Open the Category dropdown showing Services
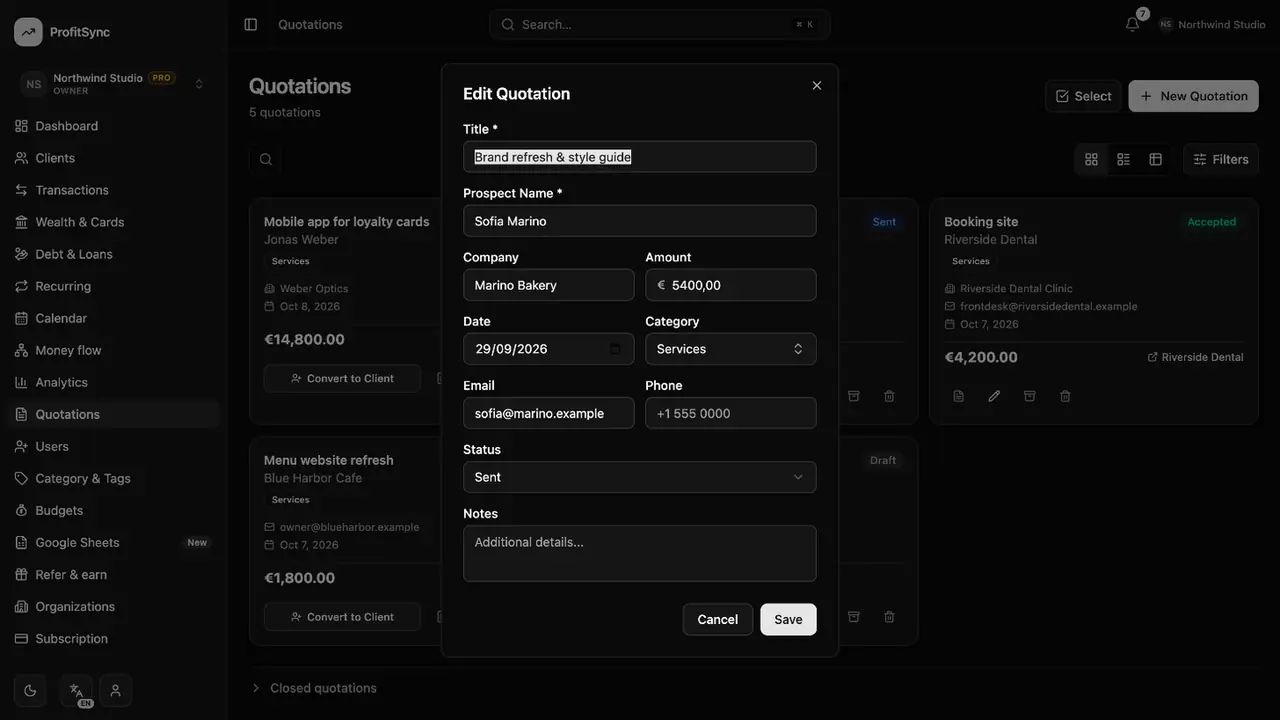Screen dimensions: 1280x720 click(731, 349)
